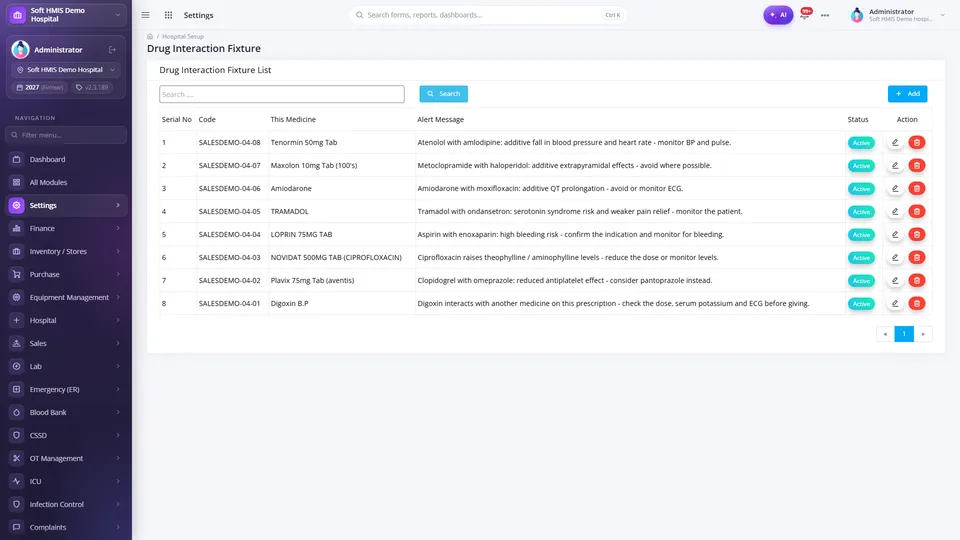Click the Add button

[907, 94]
